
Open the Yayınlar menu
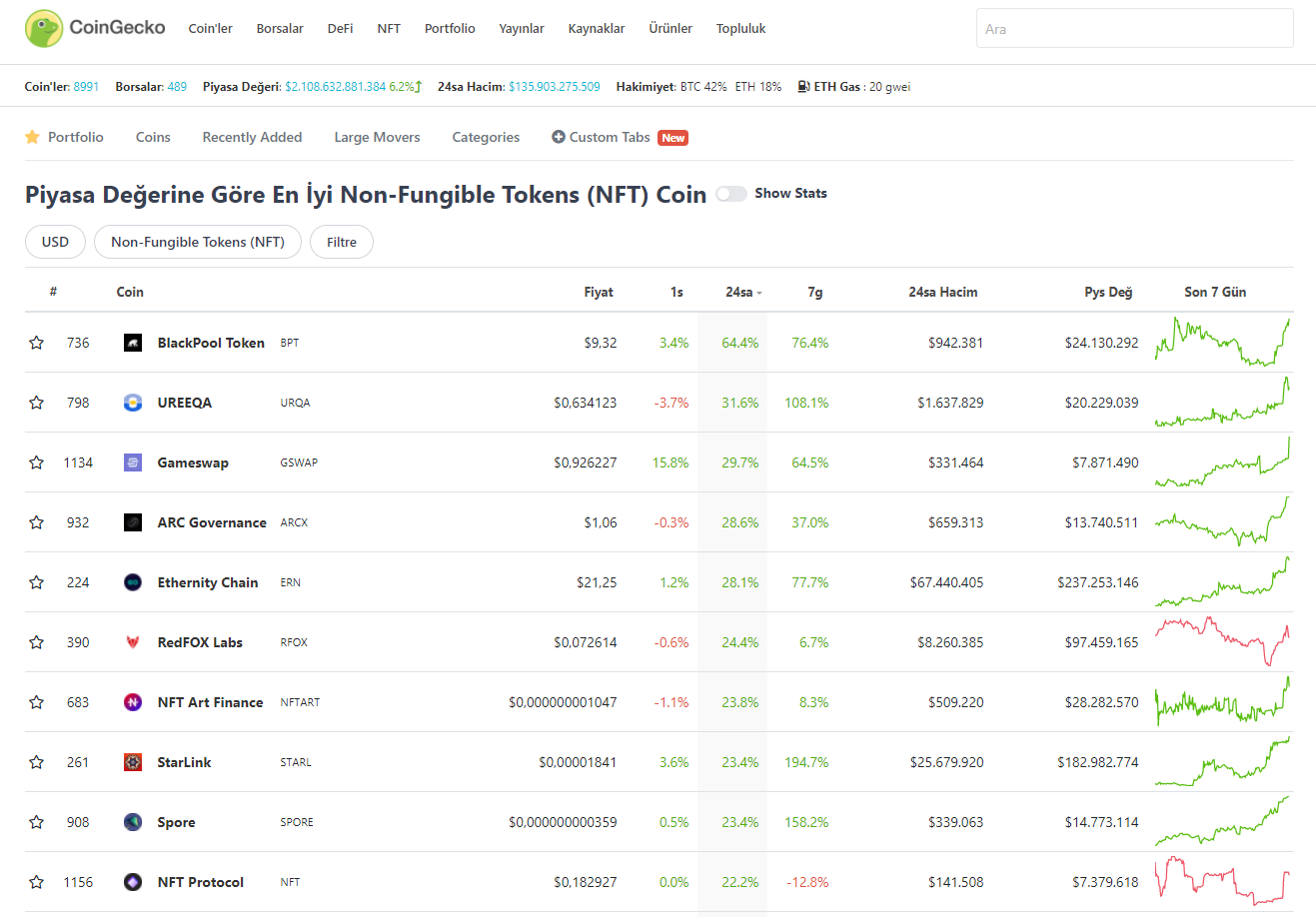[x=522, y=29]
